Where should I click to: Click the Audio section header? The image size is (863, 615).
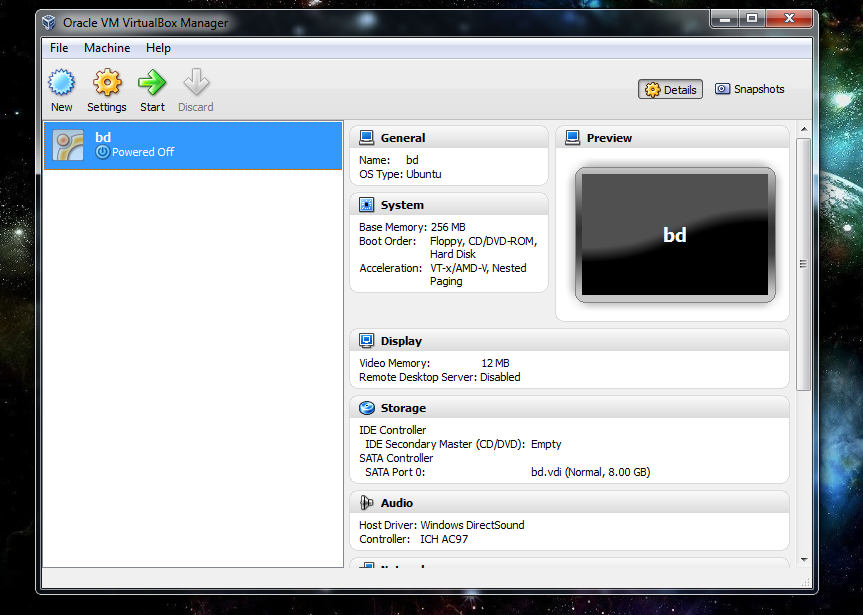click(x=570, y=503)
